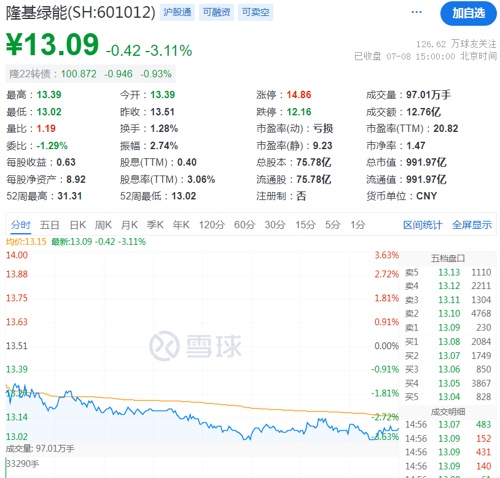Click the 每股净资产 value 8.92
This screenshot has width=500, height=478.
tap(76, 180)
